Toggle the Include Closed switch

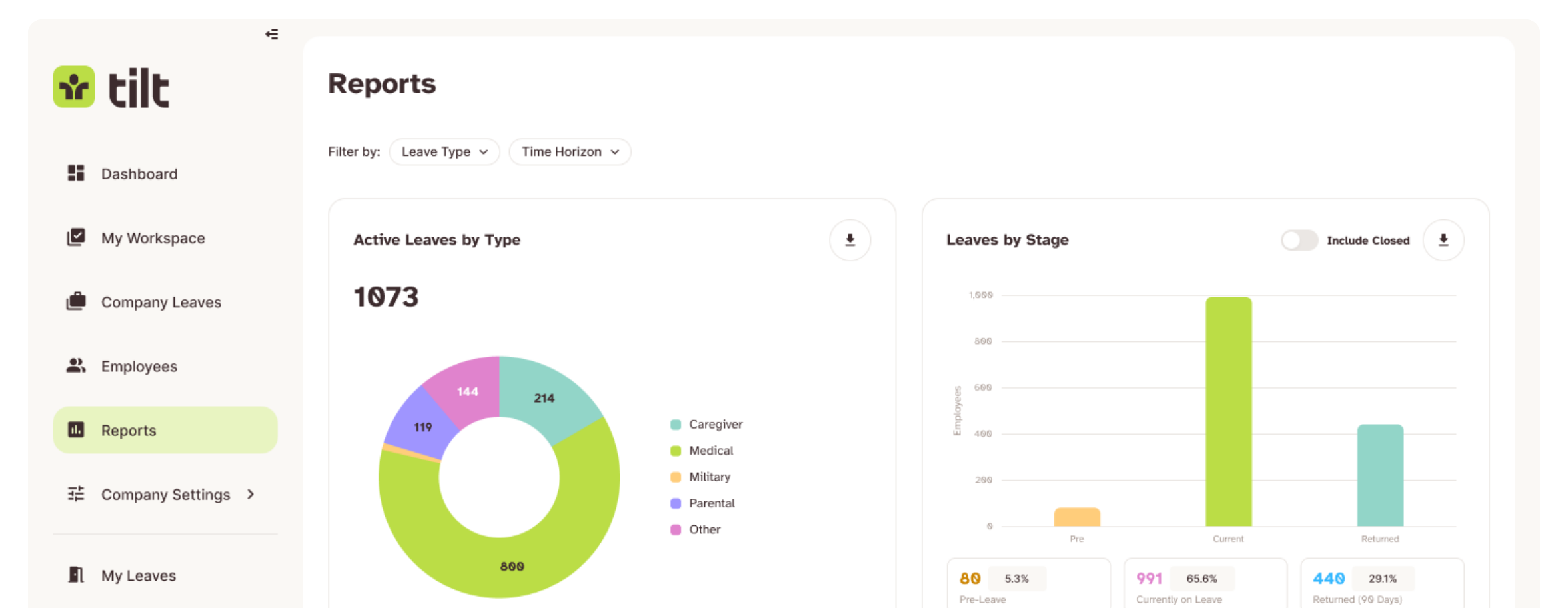[1299, 240]
